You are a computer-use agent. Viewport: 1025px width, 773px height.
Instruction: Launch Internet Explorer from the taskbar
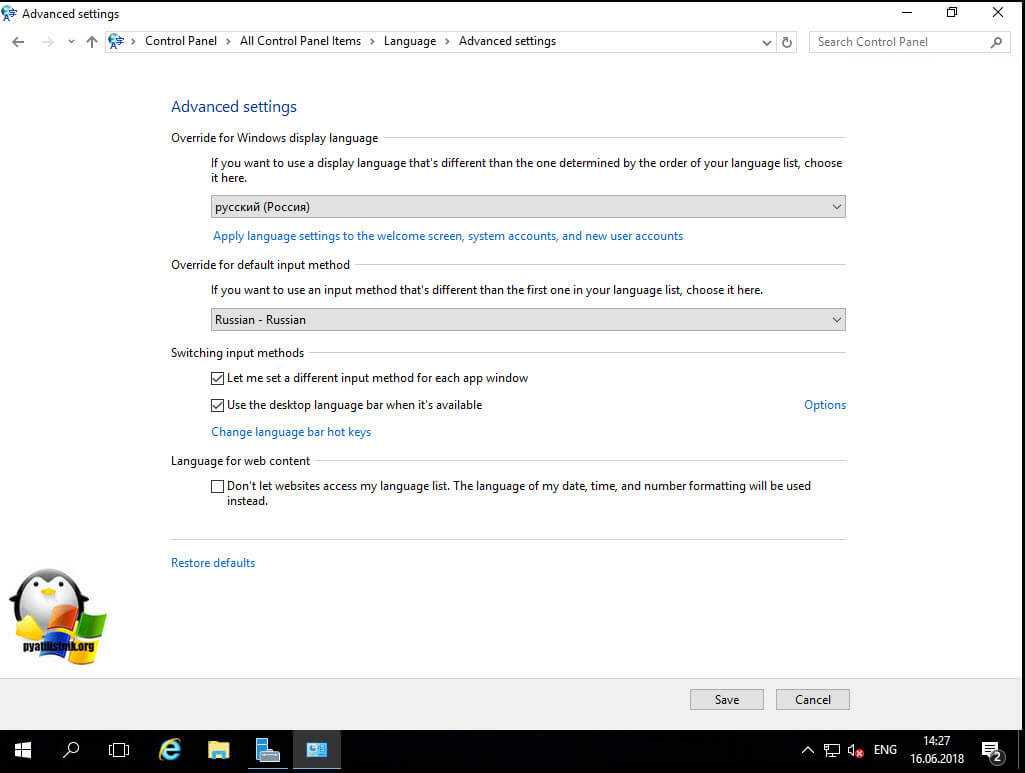pos(171,749)
